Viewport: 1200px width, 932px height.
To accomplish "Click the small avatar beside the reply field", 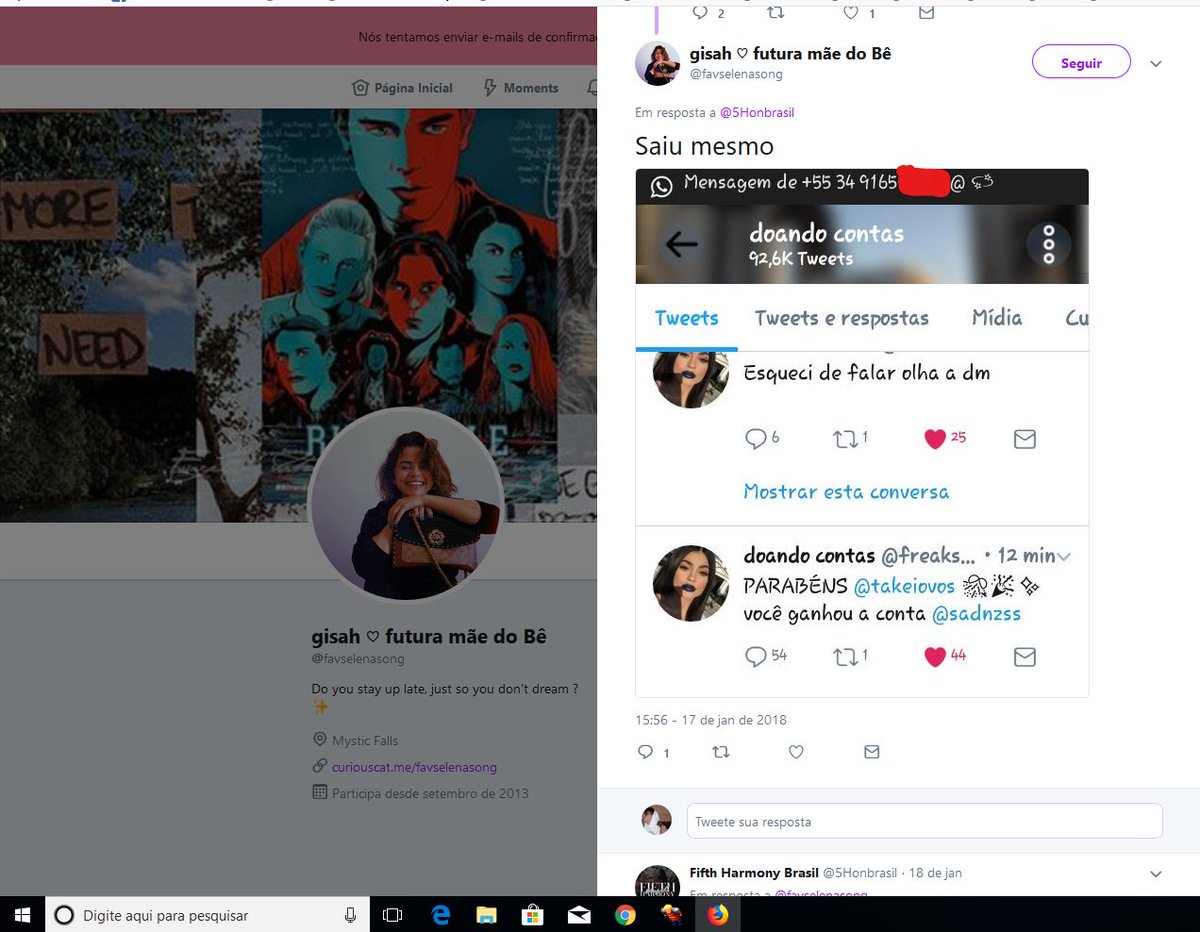I will click(x=656, y=820).
